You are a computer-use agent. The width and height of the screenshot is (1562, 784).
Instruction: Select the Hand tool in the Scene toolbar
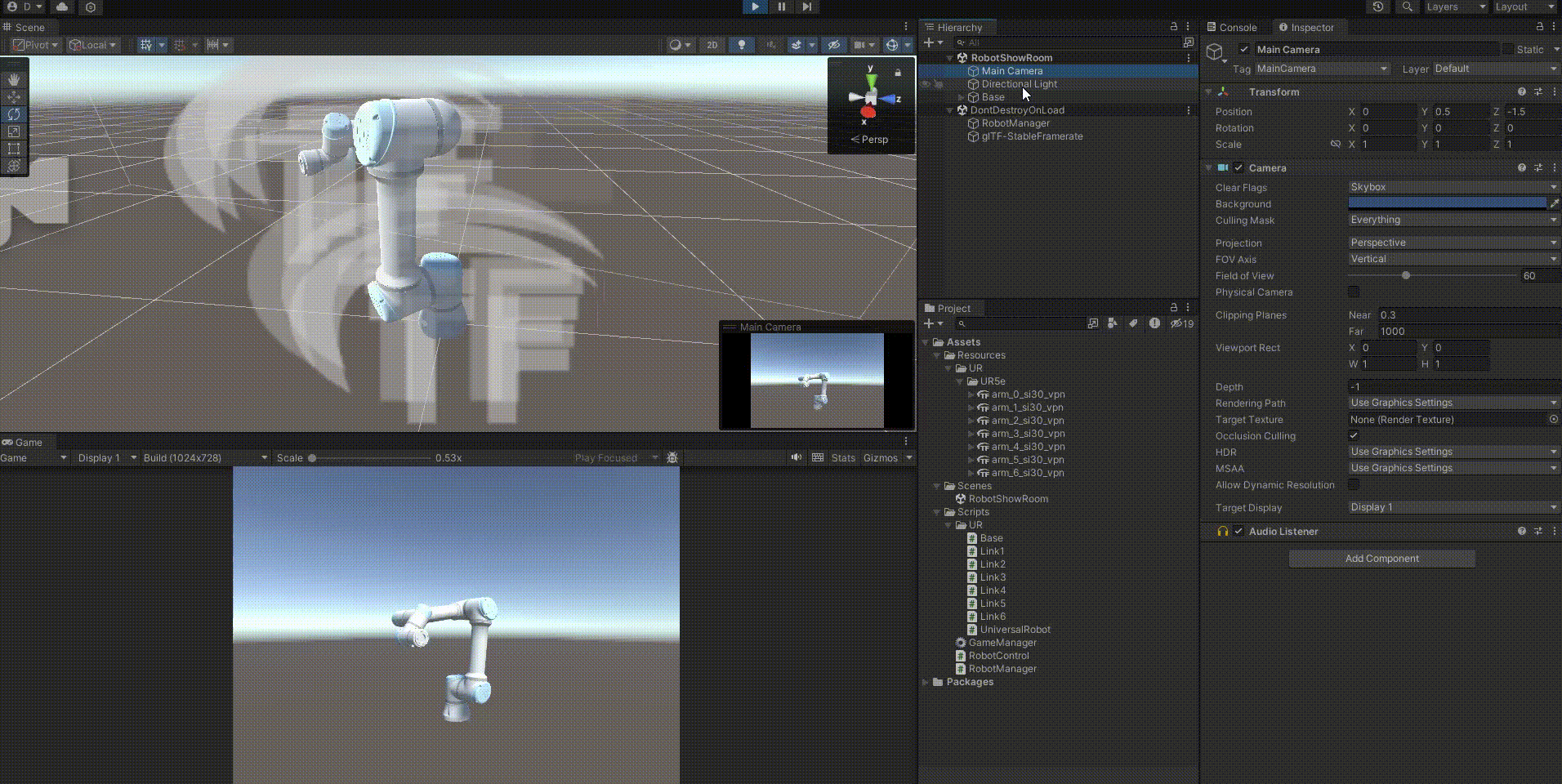(x=14, y=79)
